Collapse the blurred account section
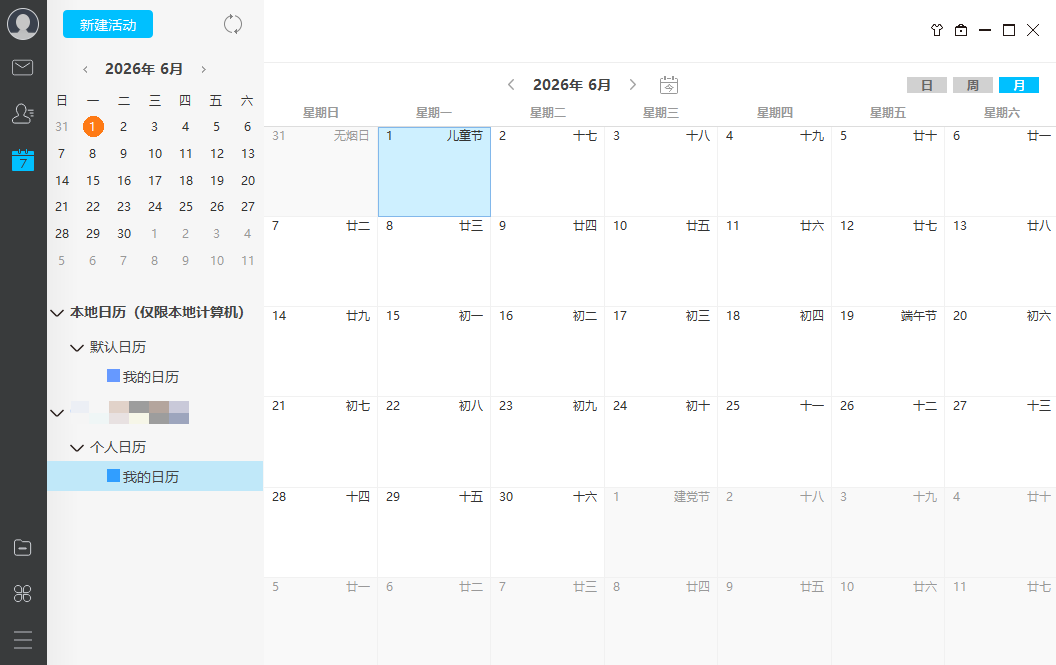This screenshot has height=665, width=1056. click(x=57, y=413)
